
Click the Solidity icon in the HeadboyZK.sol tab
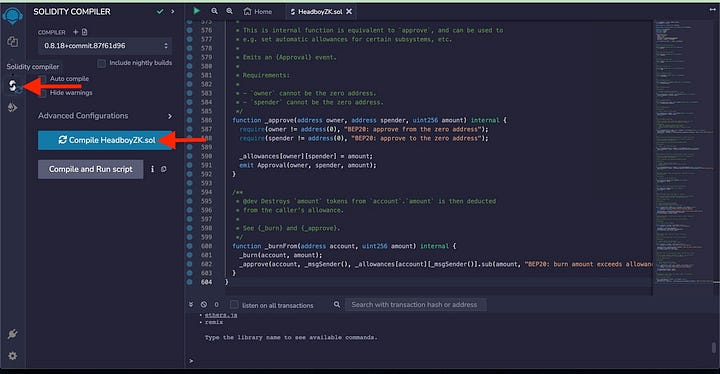point(292,11)
